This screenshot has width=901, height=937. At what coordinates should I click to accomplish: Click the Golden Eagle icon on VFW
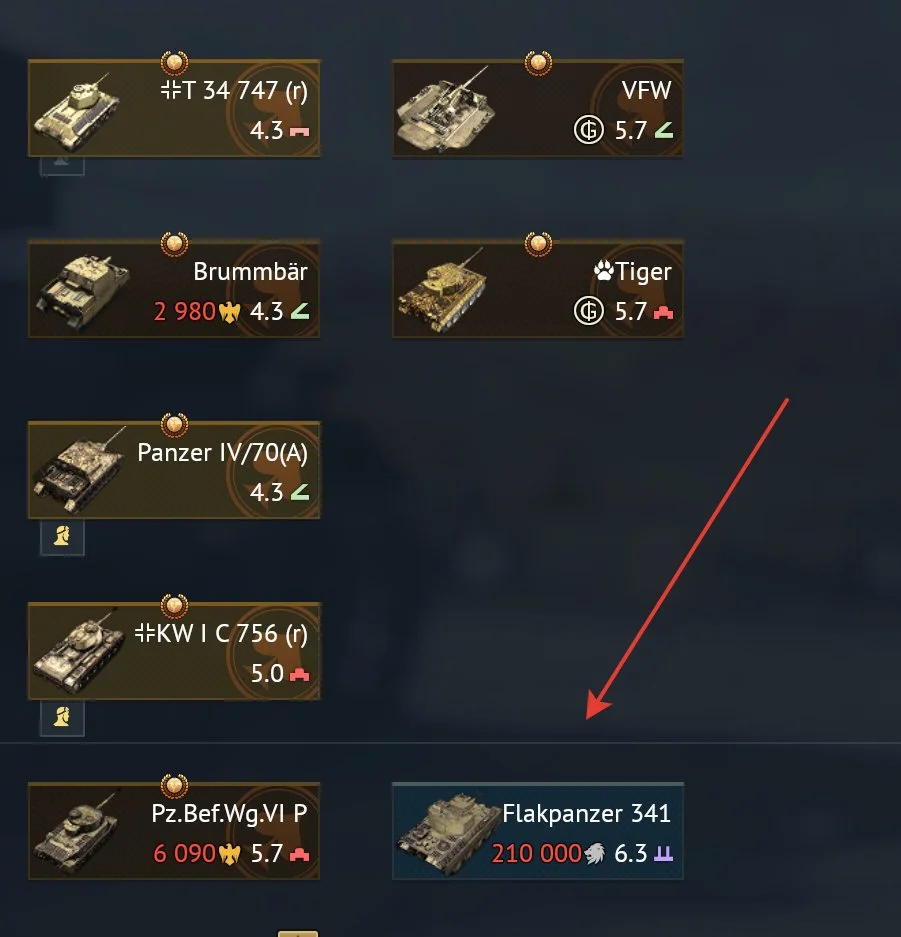pyautogui.click(x=589, y=130)
